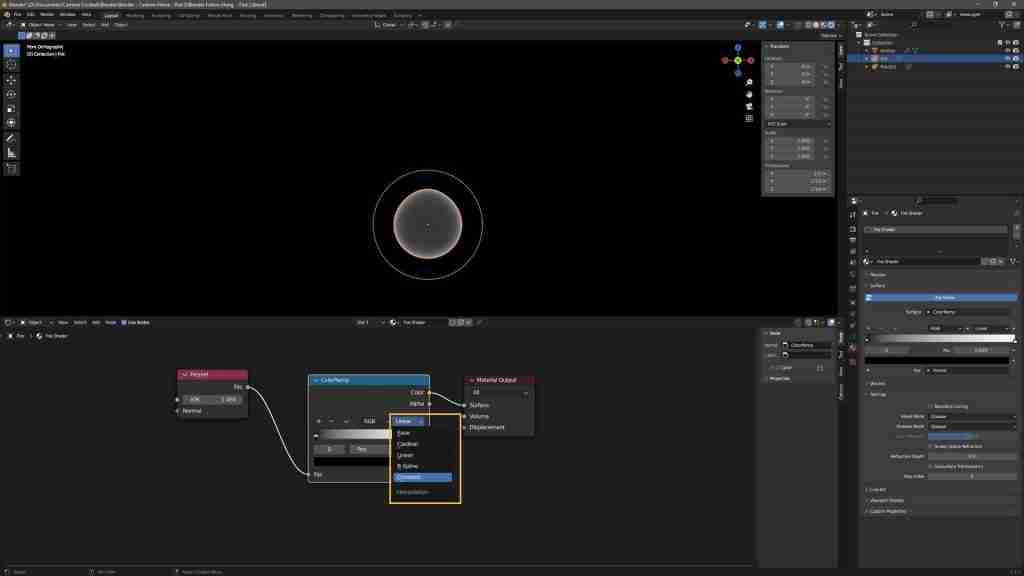1024x576 pixels.
Task: Toggle visibility eye of the third outliner object
Action: click(x=1008, y=67)
